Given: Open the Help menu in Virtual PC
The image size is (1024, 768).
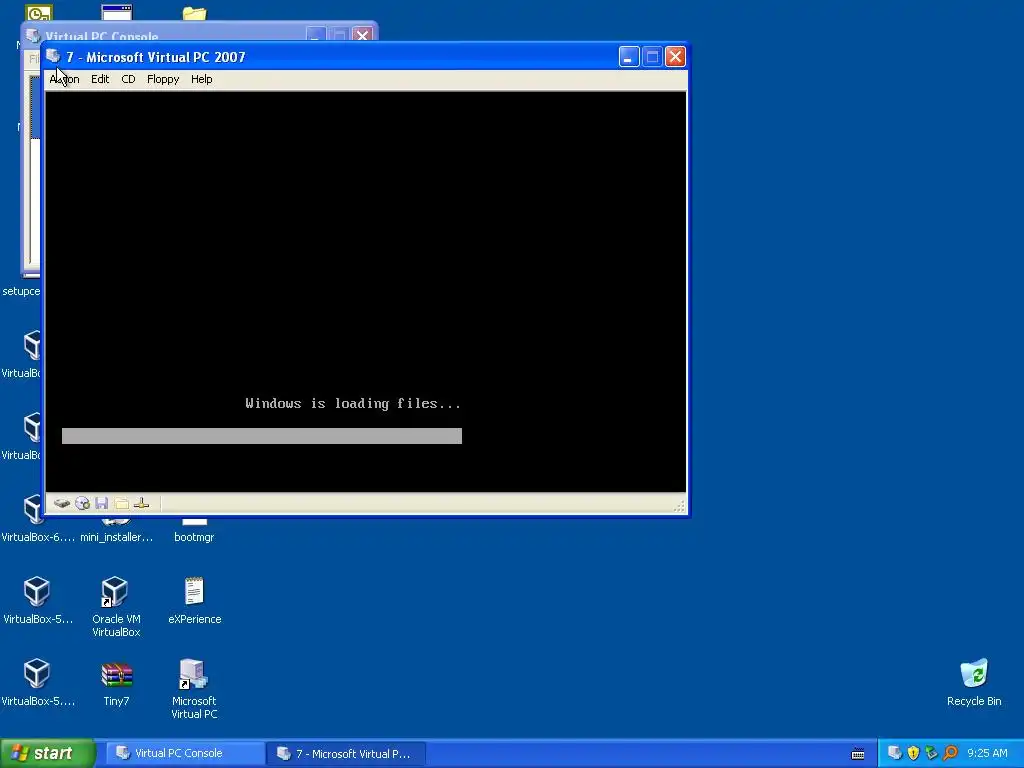Looking at the screenshot, I should [x=201, y=79].
